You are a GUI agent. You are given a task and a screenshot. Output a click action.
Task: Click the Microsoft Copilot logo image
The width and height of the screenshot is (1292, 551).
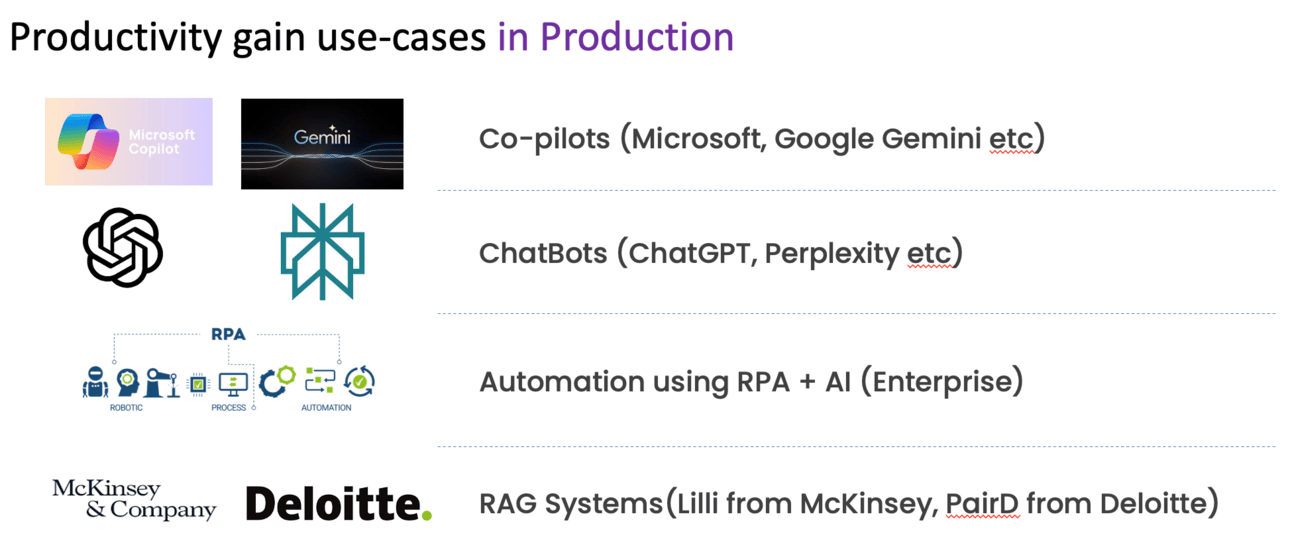pyautogui.click(x=129, y=141)
